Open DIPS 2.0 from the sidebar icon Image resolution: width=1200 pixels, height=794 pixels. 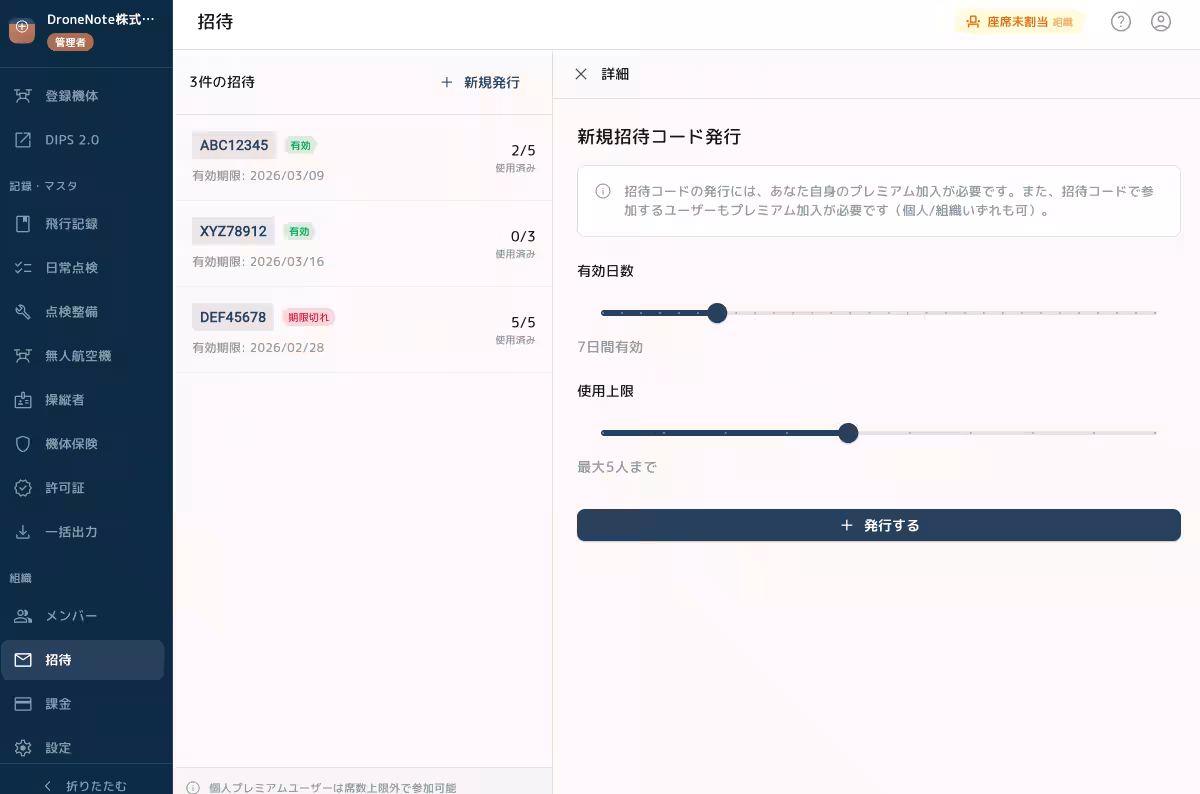[23, 139]
